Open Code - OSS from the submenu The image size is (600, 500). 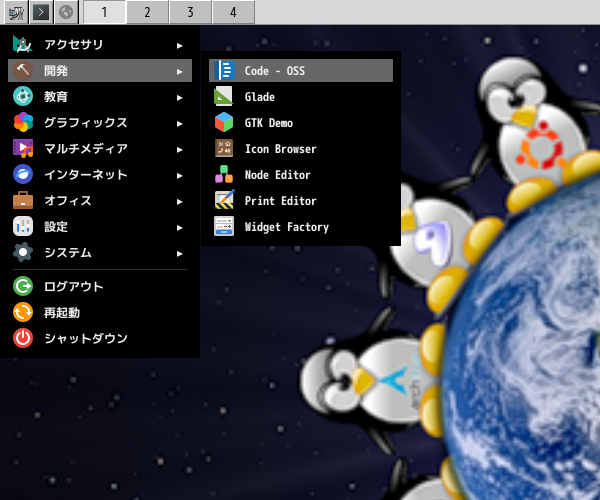[301, 70]
